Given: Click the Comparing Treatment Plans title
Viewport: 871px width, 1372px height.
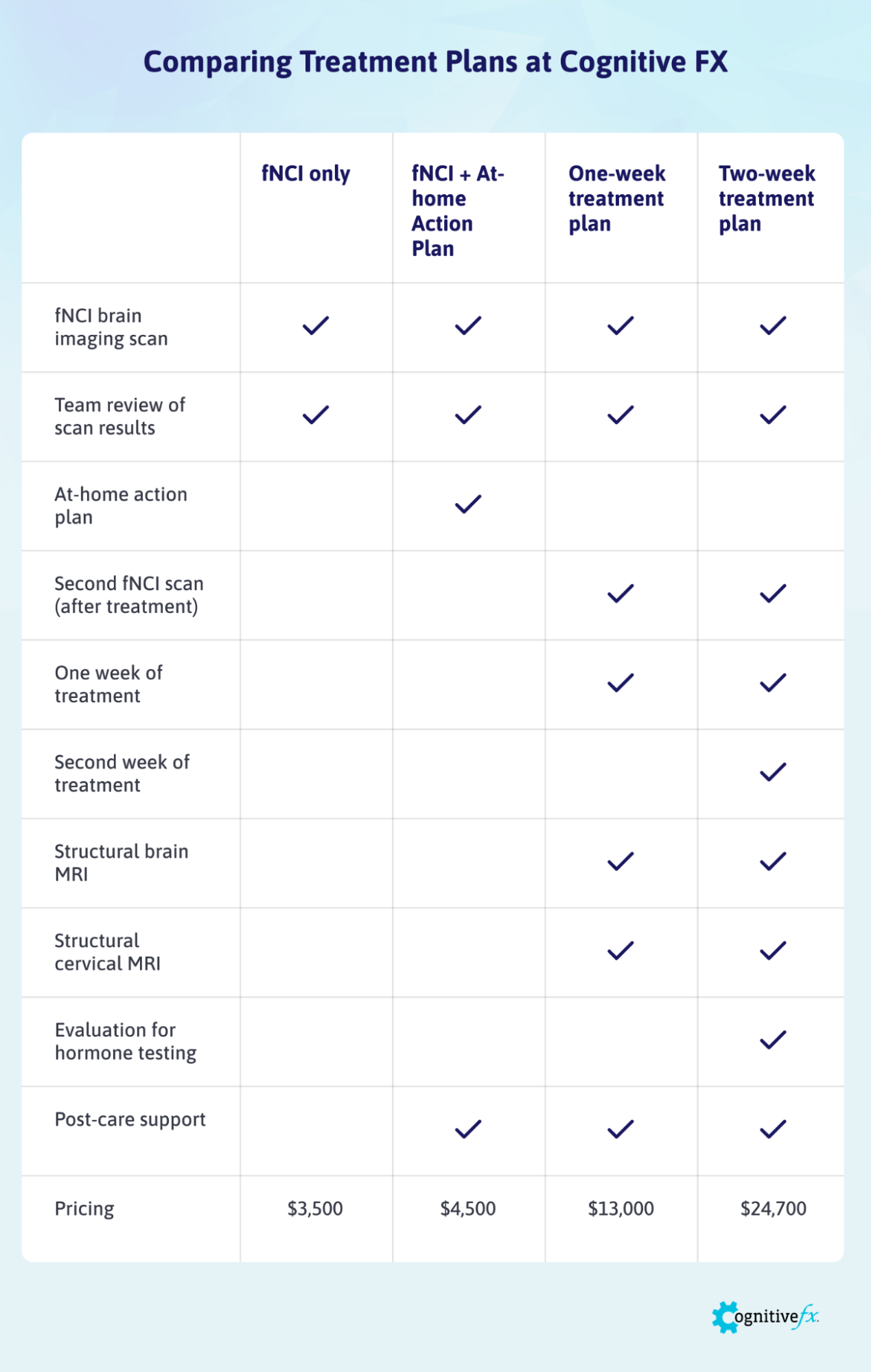Looking at the screenshot, I should point(435,62).
